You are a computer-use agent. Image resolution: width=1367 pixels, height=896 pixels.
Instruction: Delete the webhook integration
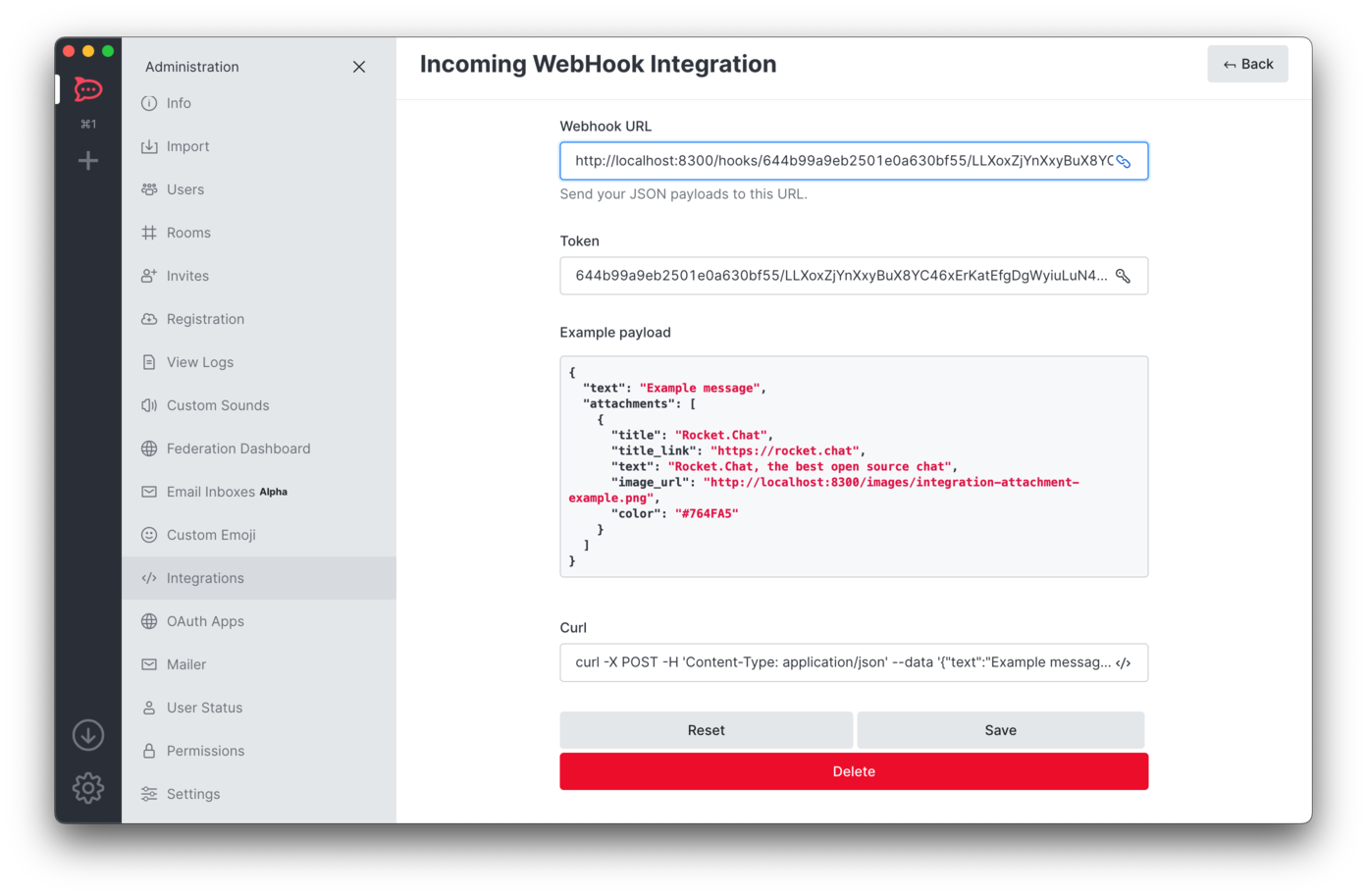coord(854,771)
